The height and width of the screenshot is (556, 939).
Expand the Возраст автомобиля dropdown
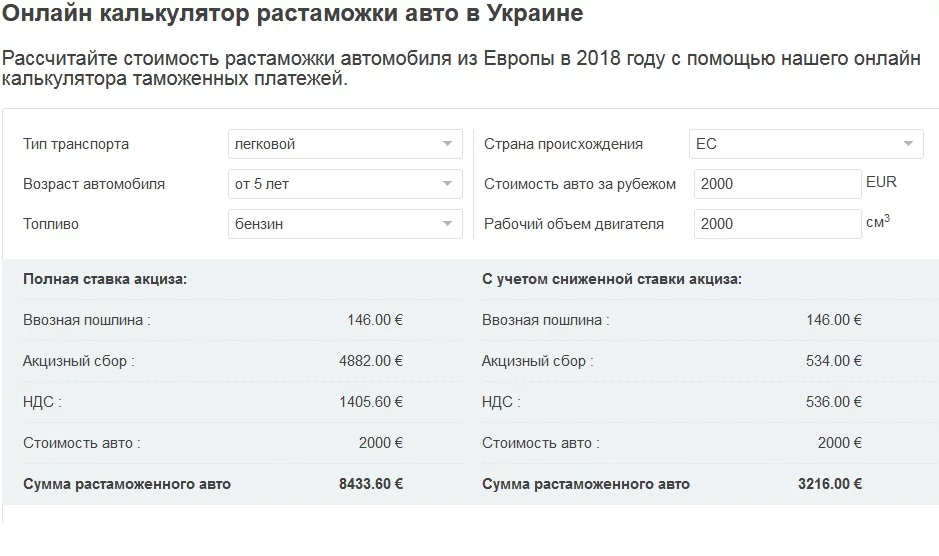coord(345,184)
